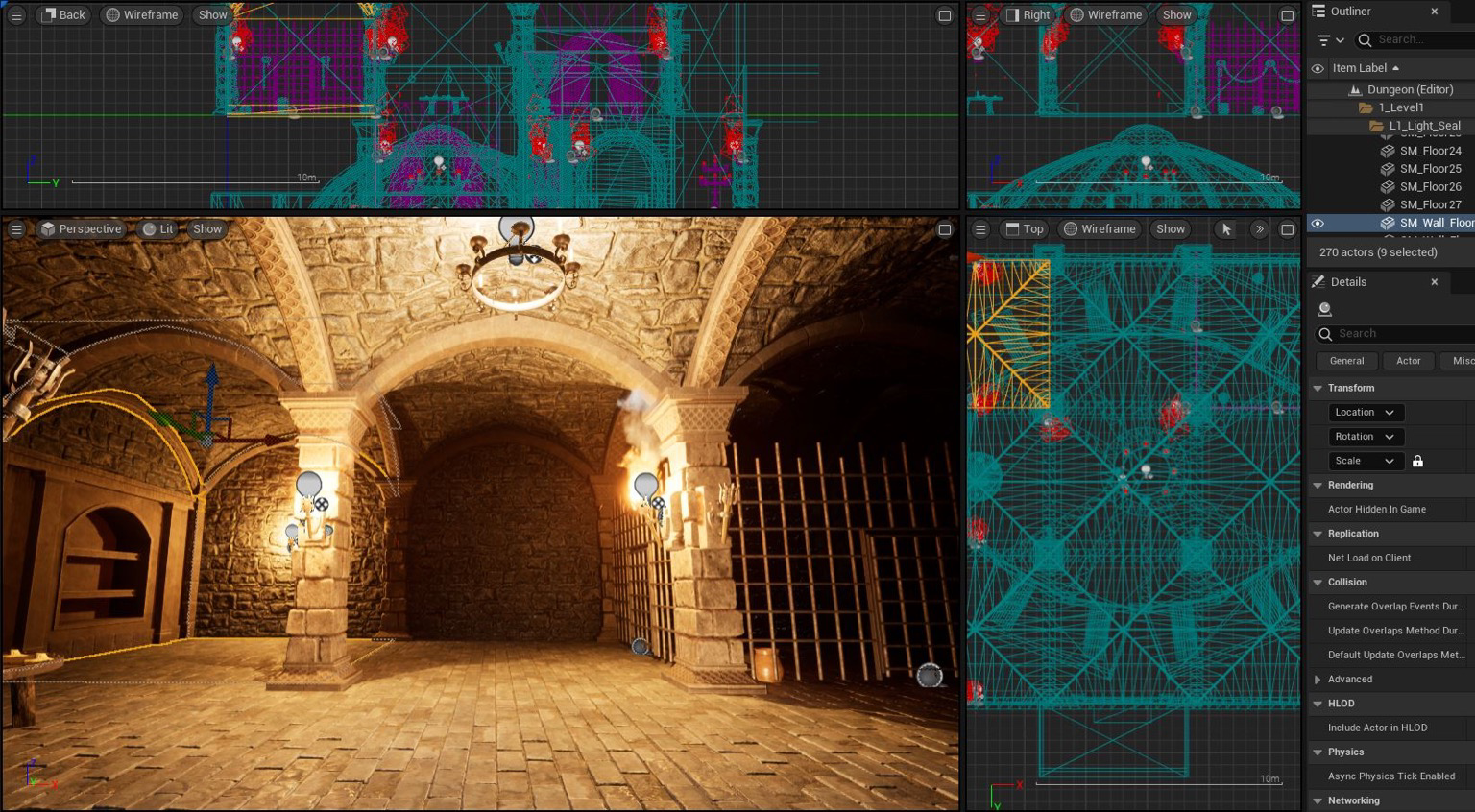
Task: Expand the Advanced collision section
Action: pyautogui.click(x=1318, y=680)
